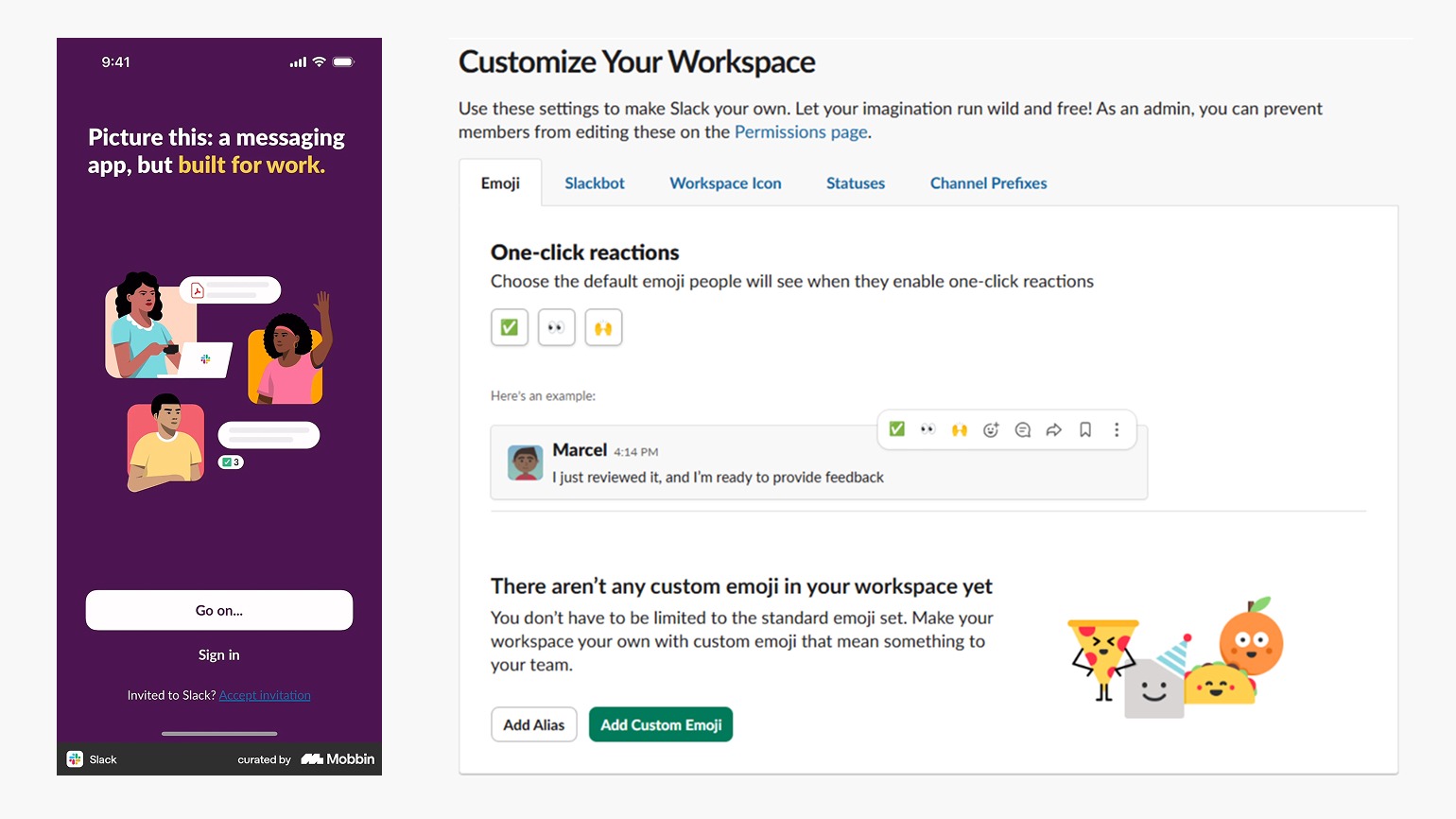Open the Statuses settings tab

coord(855,183)
